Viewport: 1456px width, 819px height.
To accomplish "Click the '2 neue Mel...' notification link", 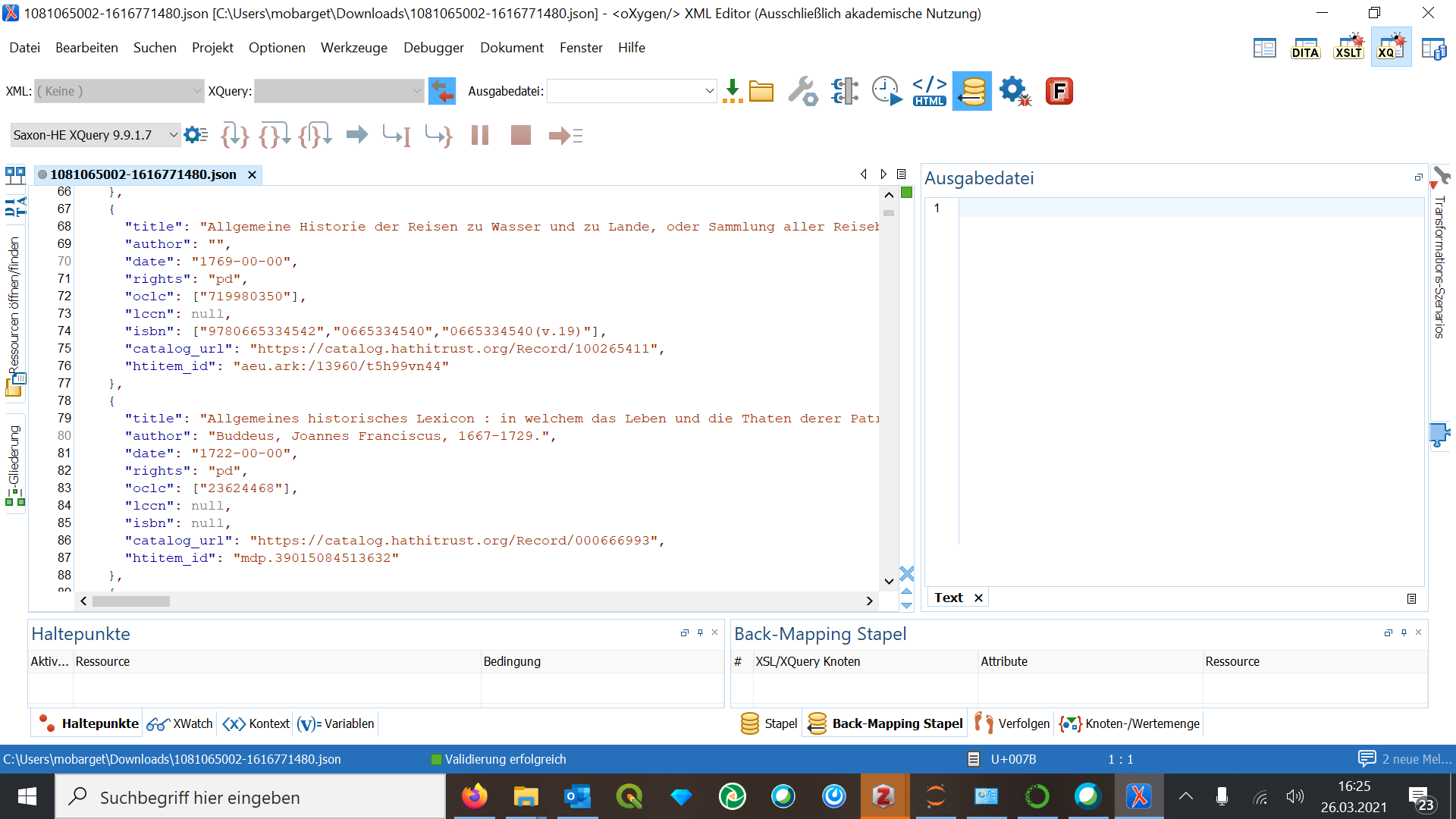I will [1415, 759].
